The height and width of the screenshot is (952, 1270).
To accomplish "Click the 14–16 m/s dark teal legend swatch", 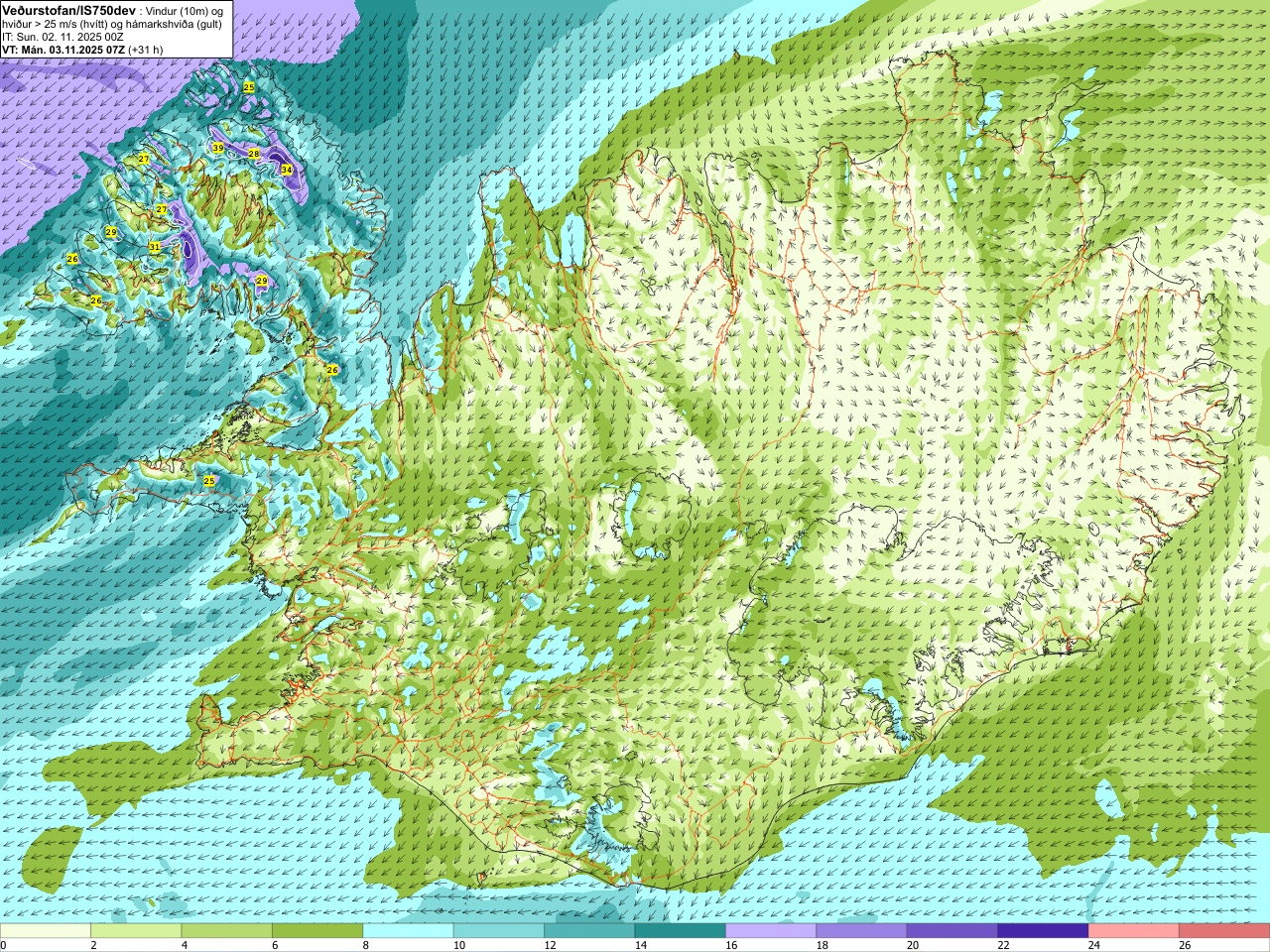I will point(681,930).
